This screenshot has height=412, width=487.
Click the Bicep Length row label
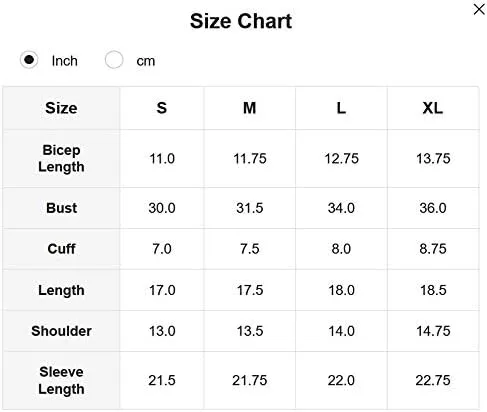tap(61, 158)
